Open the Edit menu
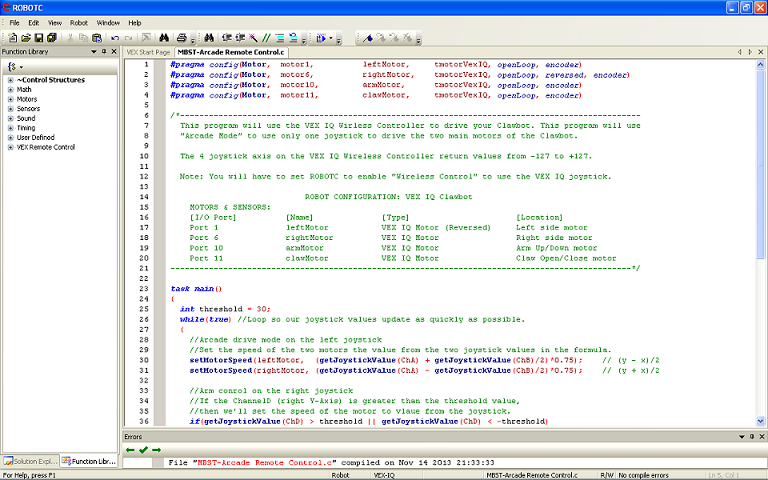 pyautogui.click(x=33, y=23)
